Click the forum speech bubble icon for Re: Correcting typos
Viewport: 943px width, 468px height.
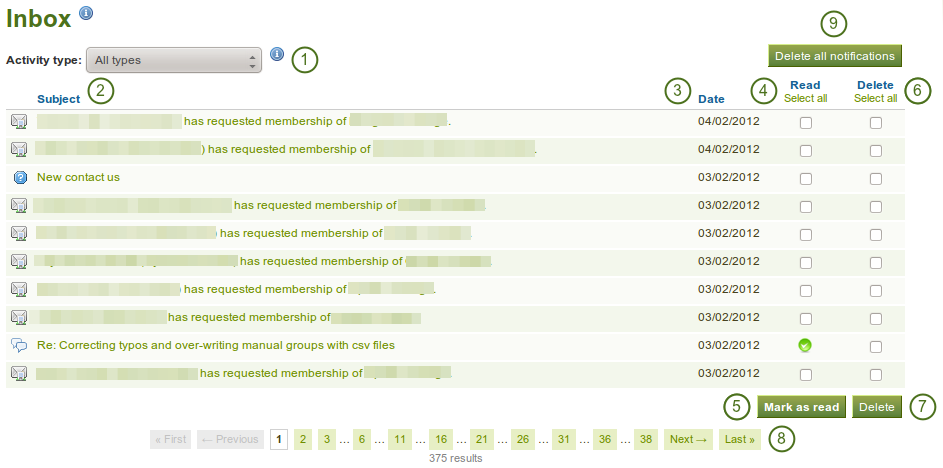pos(19,345)
